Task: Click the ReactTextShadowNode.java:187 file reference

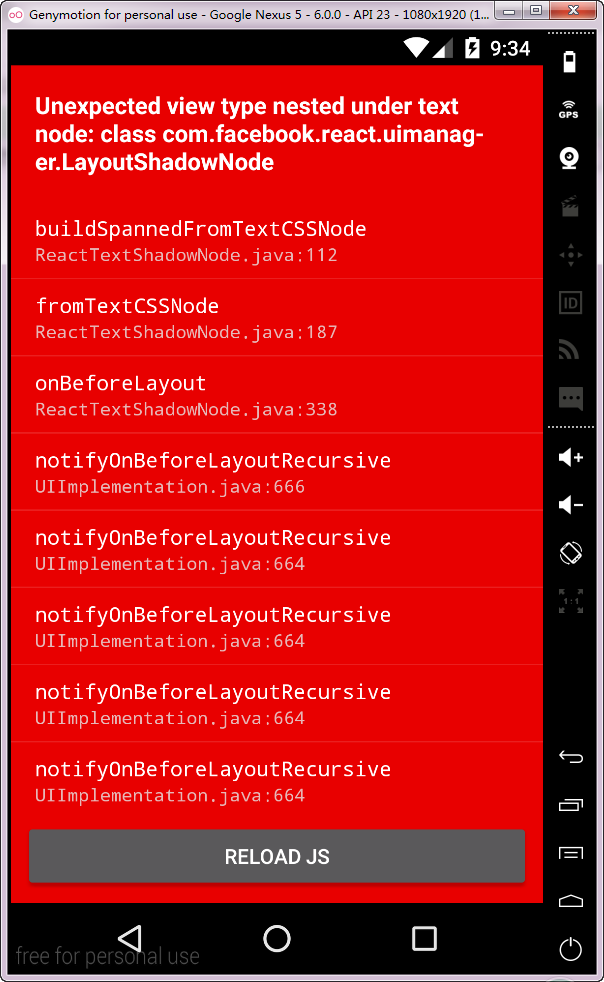Action: pos(186,333)
